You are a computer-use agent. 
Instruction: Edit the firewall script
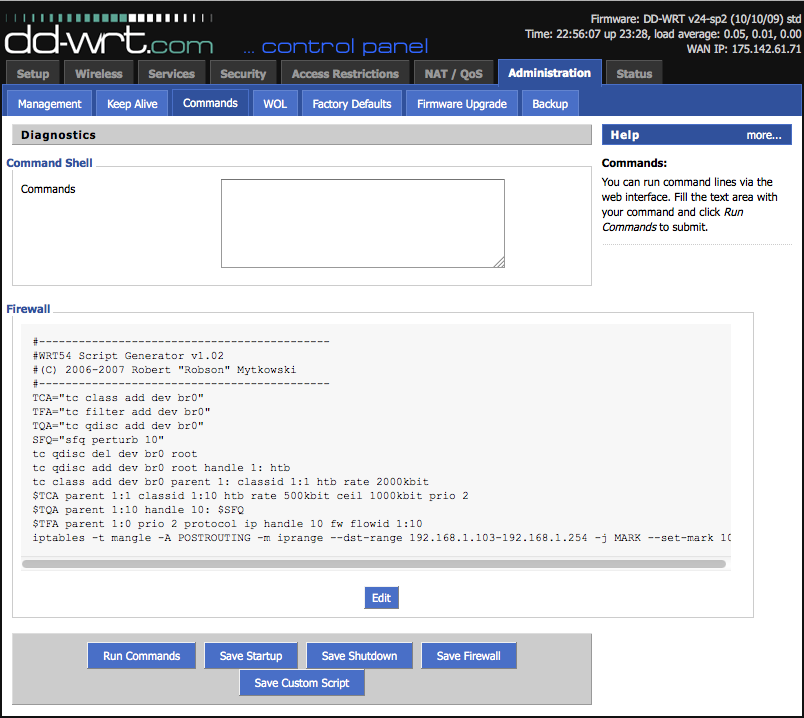click(x=381, y=597)
